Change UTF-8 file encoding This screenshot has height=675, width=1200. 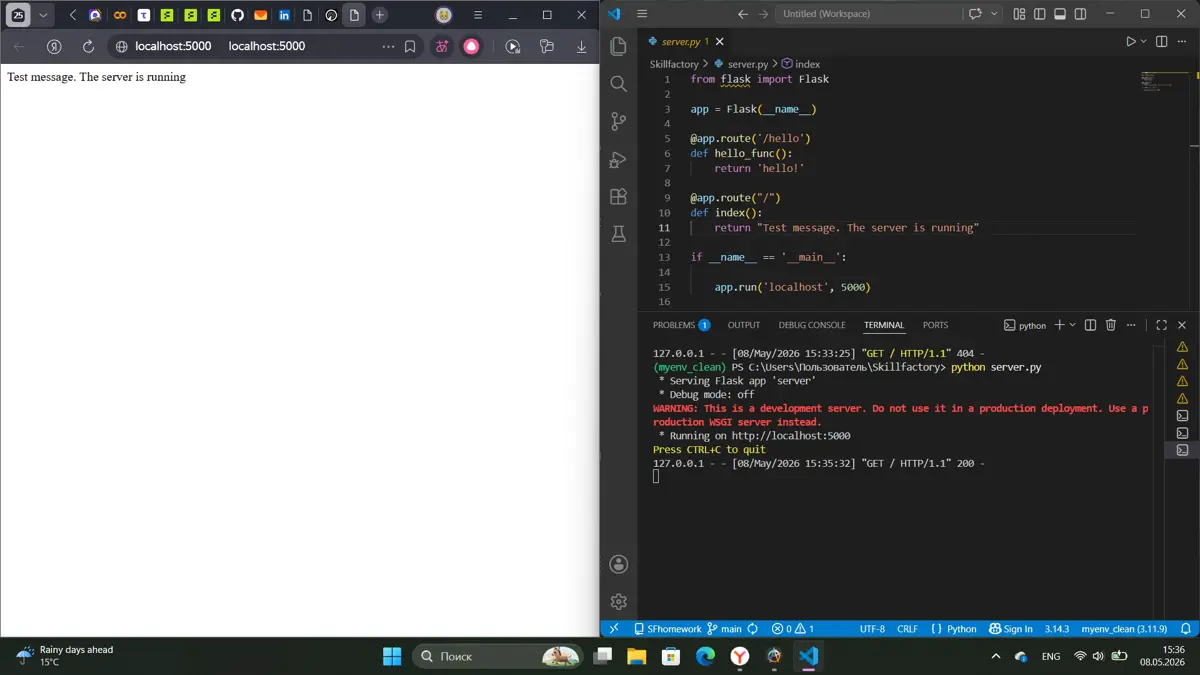click(872, 629)
